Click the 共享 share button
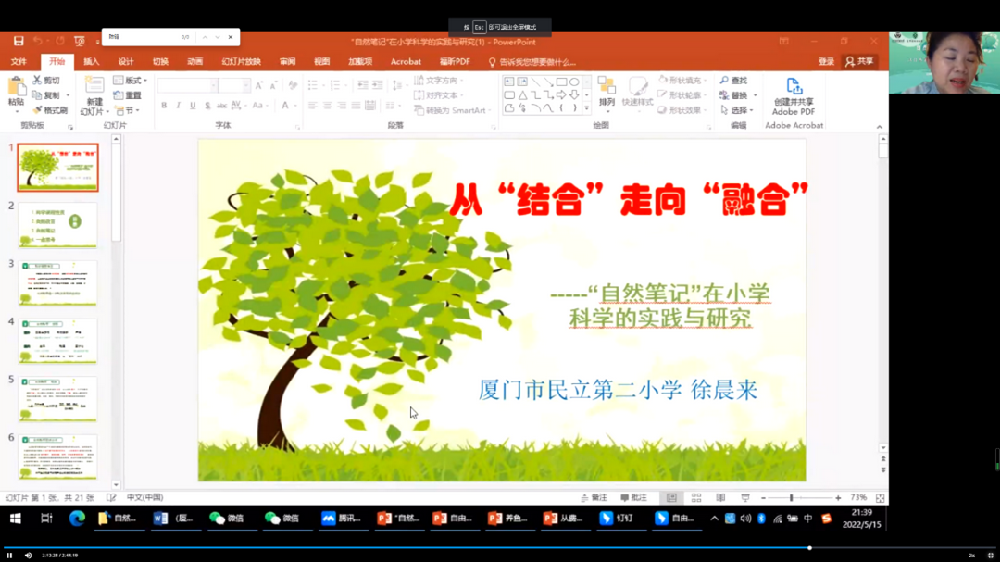This screenshot has height=562, width=1000. click(860, 62)
